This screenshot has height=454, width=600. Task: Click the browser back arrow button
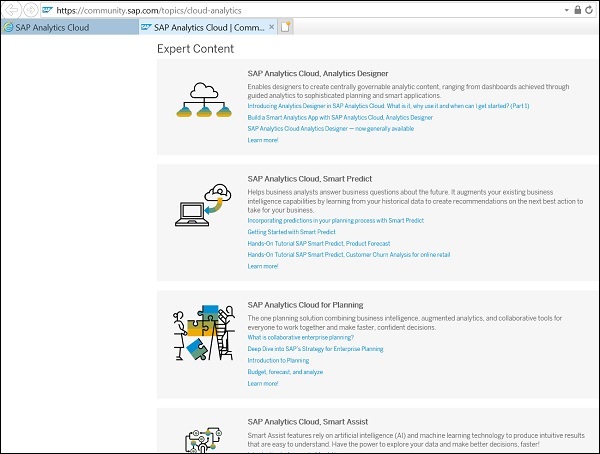pos(11,9)
